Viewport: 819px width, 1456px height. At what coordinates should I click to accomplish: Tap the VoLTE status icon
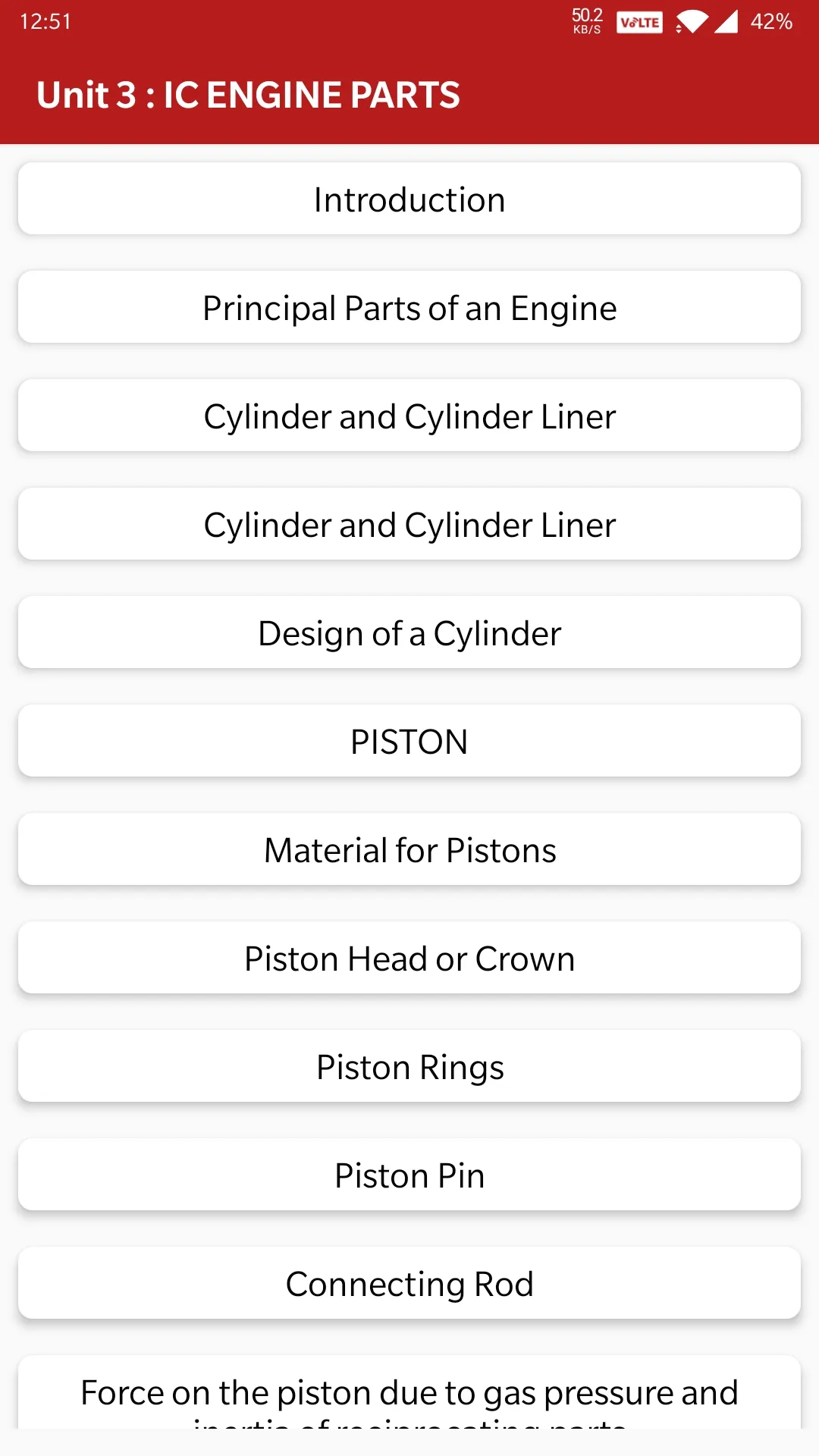(639, 22)
